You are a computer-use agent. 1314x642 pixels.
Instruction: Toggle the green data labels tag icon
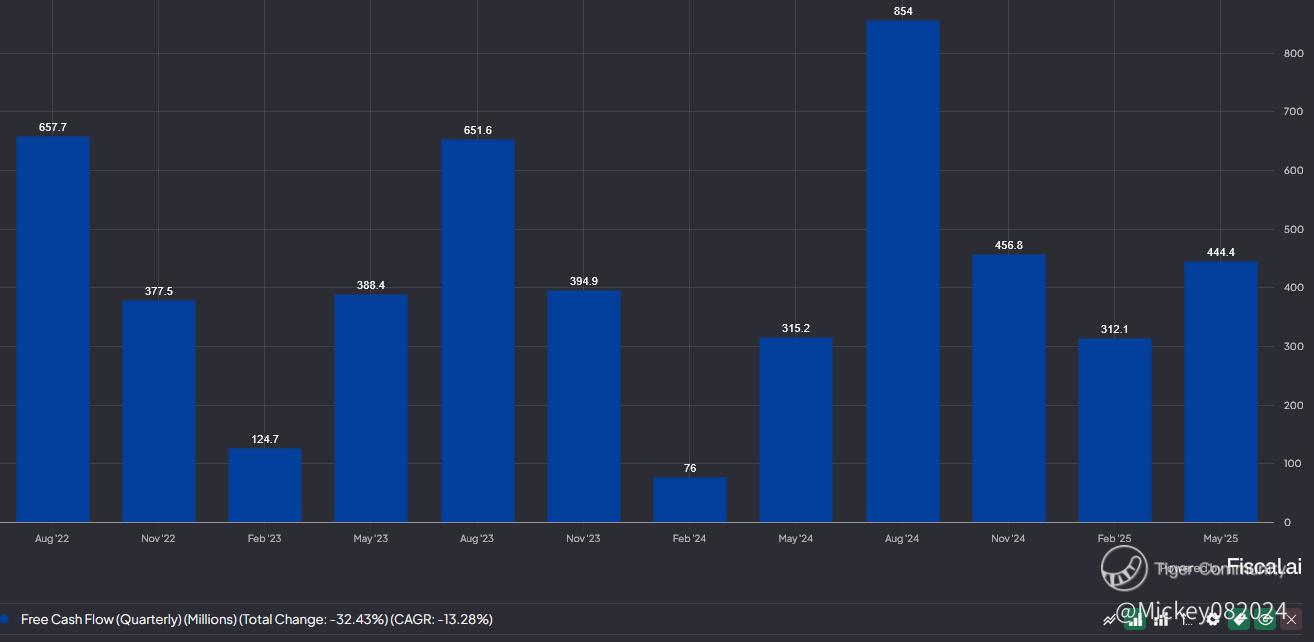[1239, 620]
